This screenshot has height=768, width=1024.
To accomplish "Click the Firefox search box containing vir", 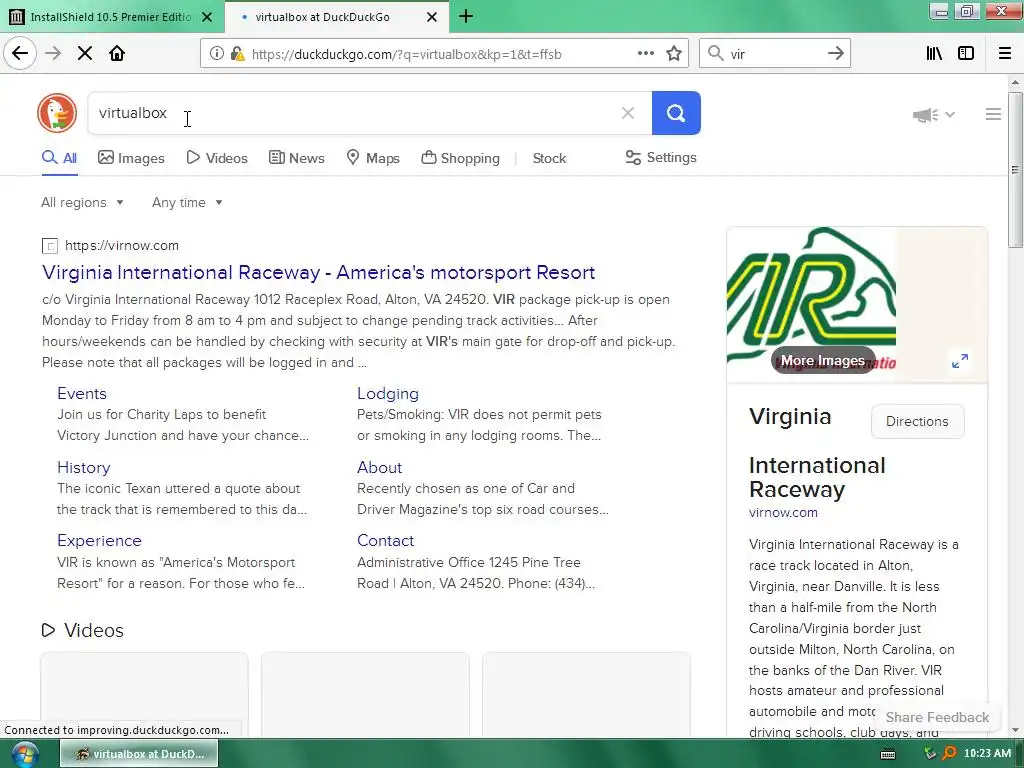I will pyautogui.click(x=775, y=54).
